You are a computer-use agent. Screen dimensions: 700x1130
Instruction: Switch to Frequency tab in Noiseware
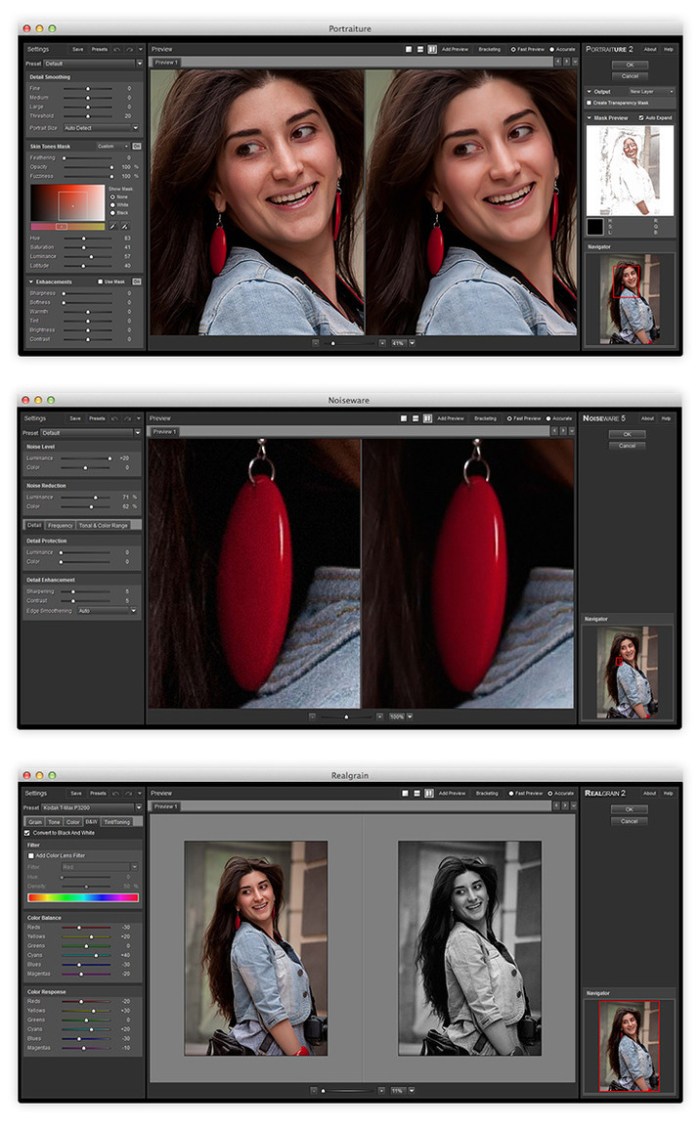(x=60, y=525)
